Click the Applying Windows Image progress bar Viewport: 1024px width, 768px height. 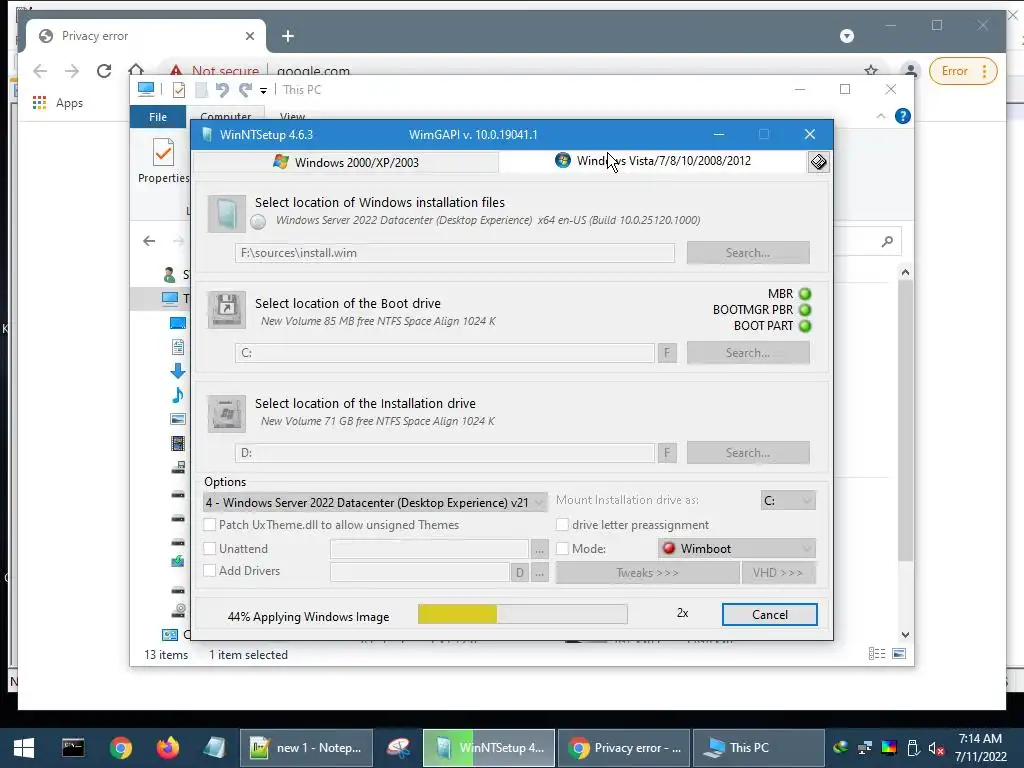tap(522, 614)
